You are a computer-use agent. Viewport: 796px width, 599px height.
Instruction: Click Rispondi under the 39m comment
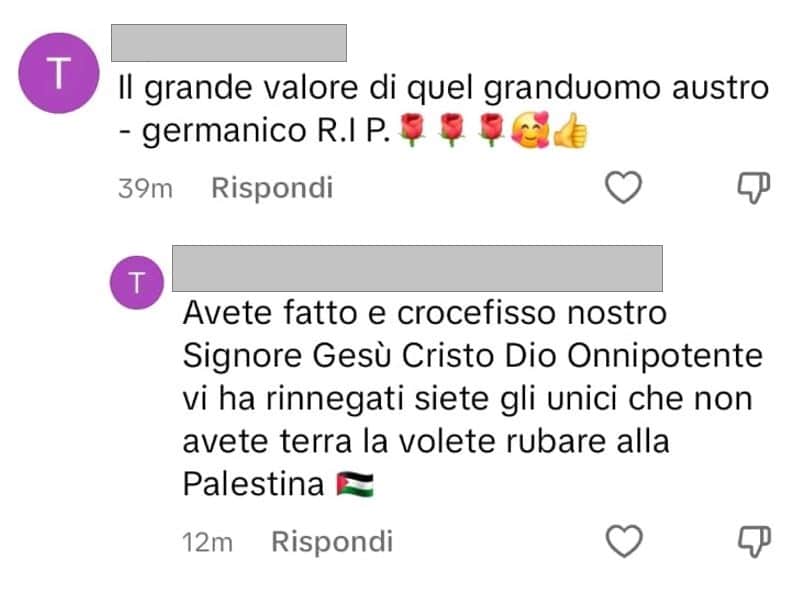272,188
